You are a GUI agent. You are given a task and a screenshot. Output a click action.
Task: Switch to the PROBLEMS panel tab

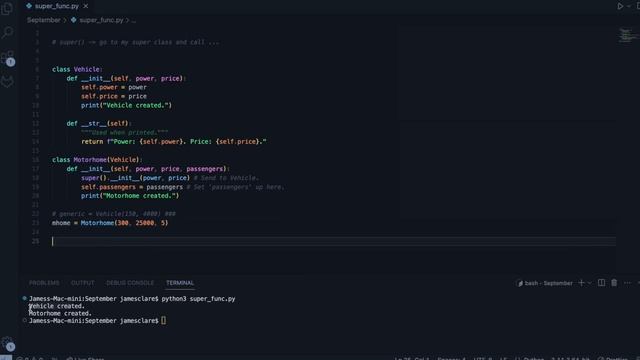(44, 283)
